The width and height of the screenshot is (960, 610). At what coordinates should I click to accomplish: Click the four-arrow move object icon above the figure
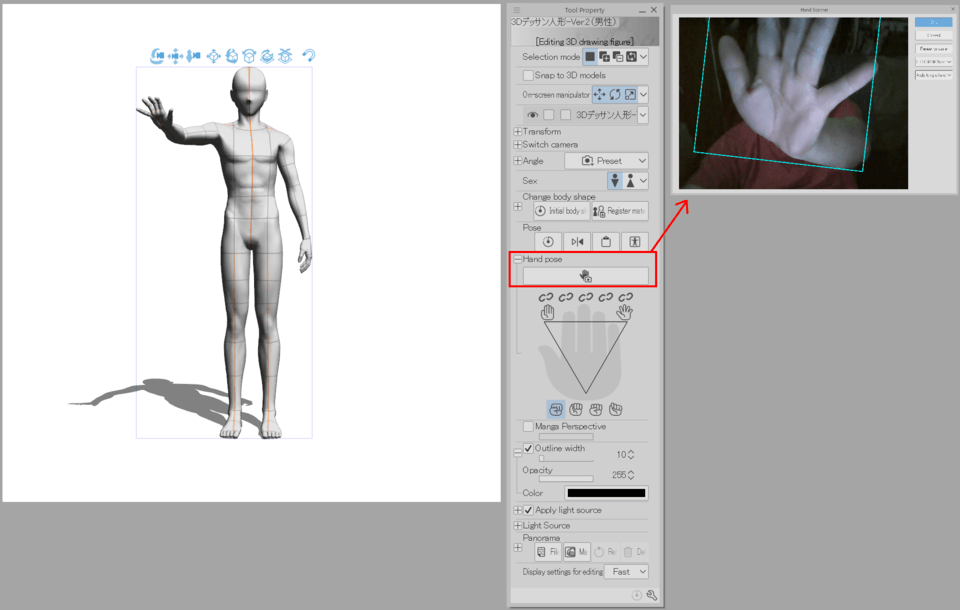pyautogui.click(x=214, y=56)
